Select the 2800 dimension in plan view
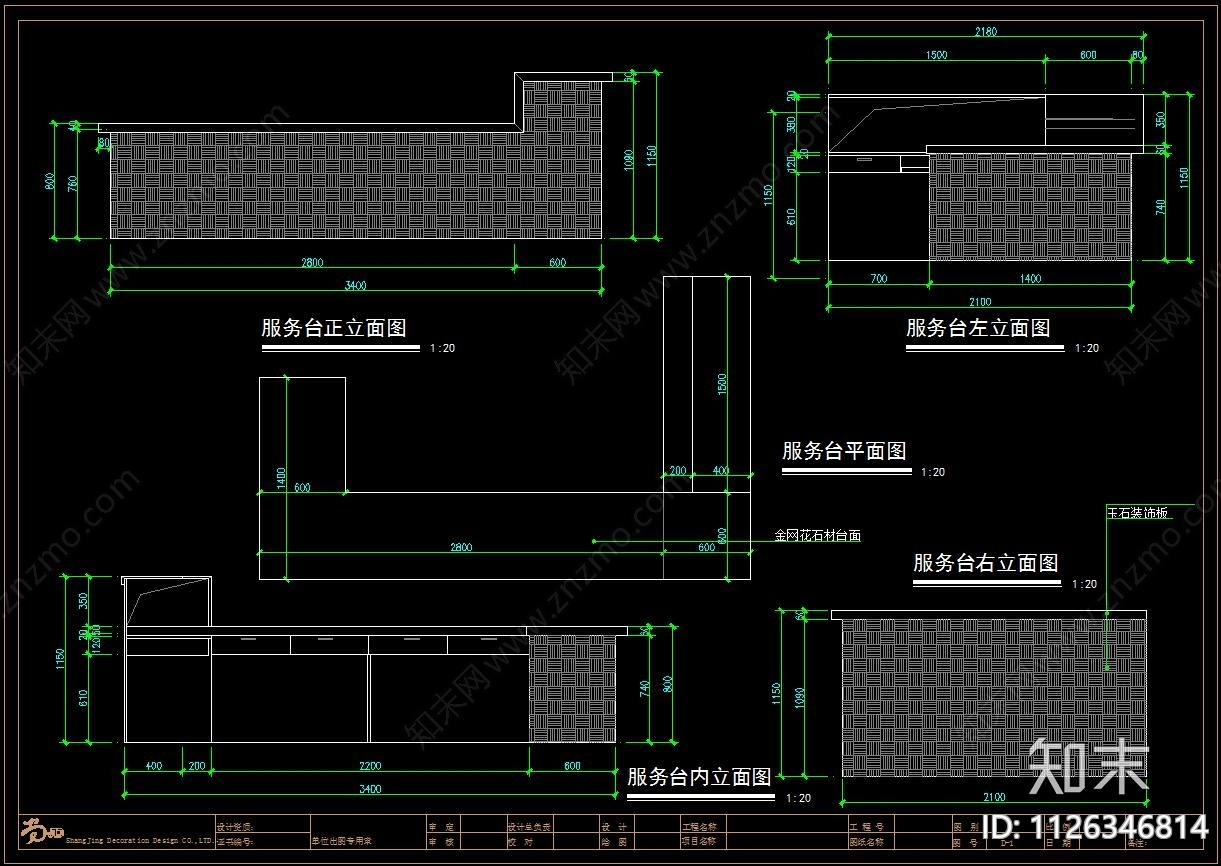Screen dimensions: 1221x866 pyautogui.click(x=461, y=548)
